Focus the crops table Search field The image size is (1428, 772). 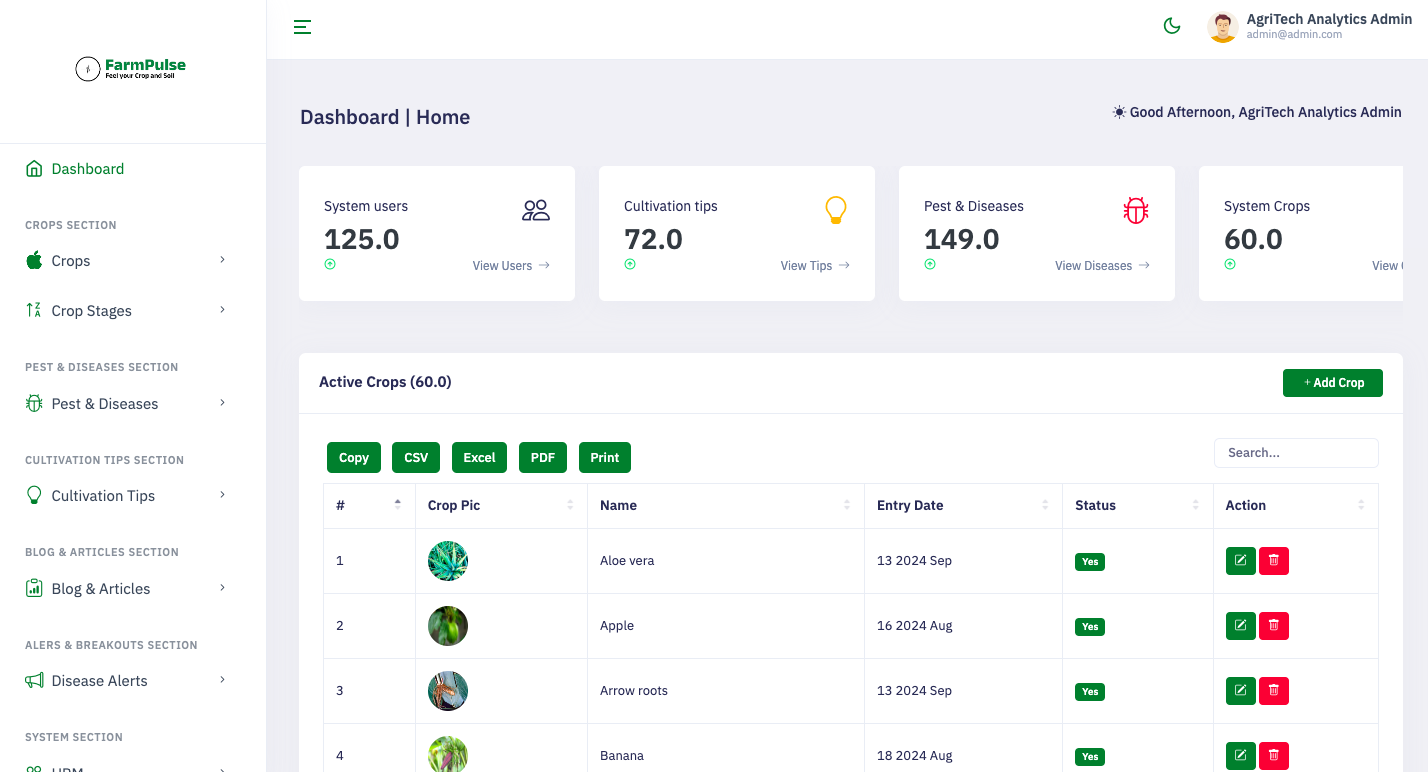tap(1296, 453)
